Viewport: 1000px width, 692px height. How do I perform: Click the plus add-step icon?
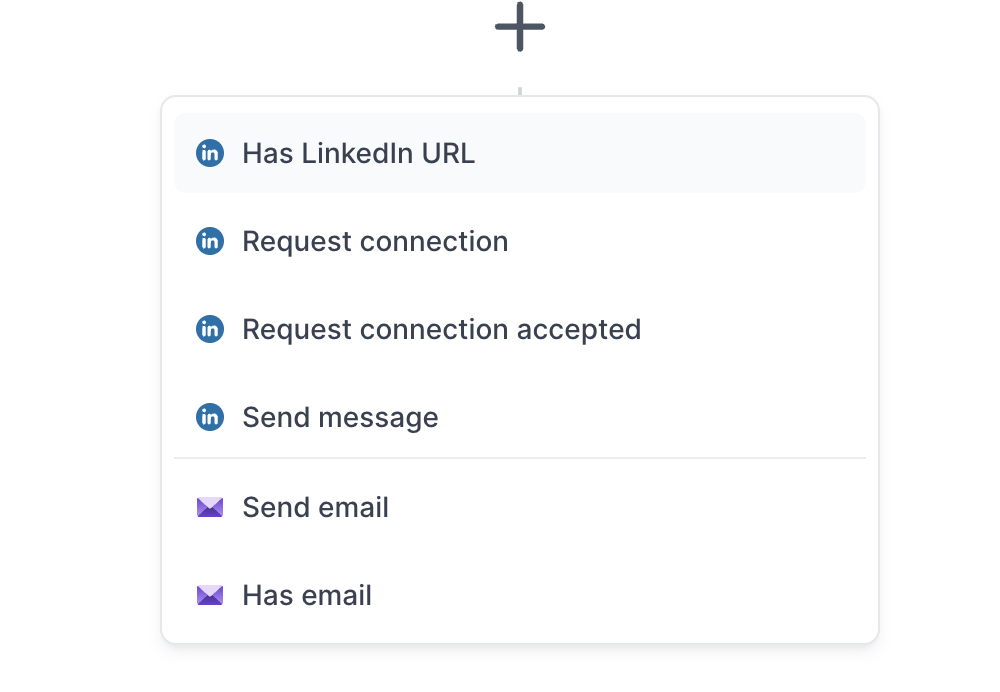520,27
